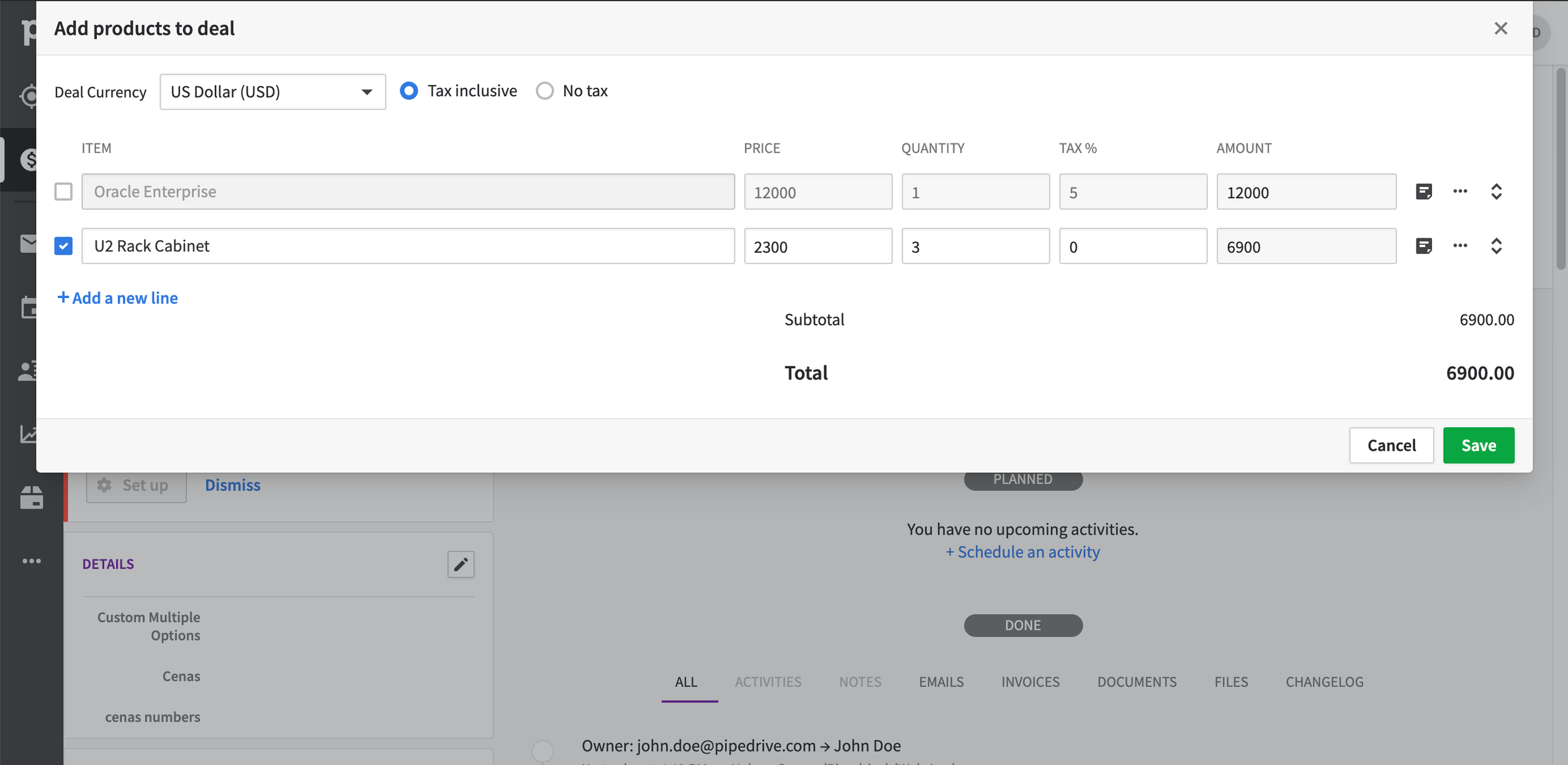The image size is (1568, 765).
Task: Click Total value 6900.00
Action: [1480, 373]
